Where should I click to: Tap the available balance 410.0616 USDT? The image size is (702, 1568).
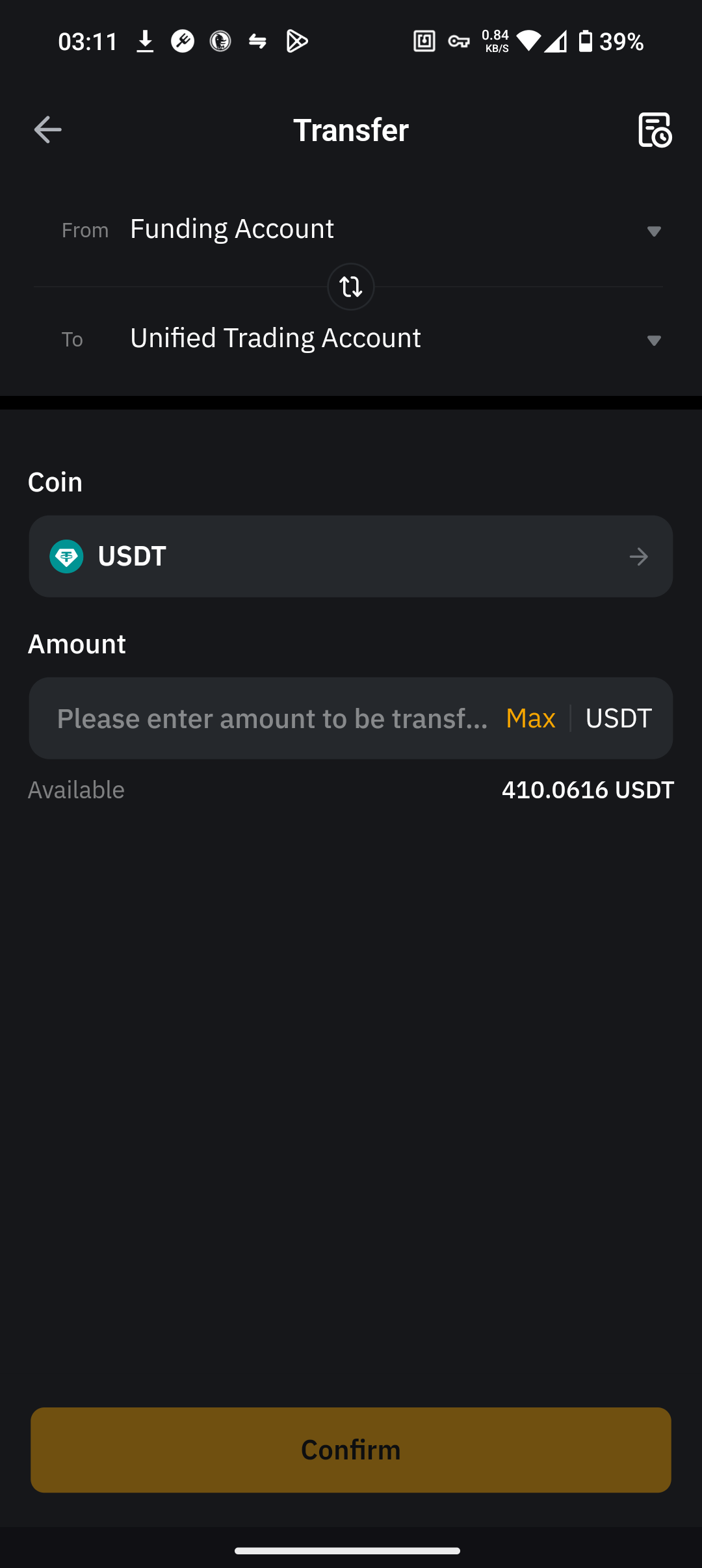(588, 790)
